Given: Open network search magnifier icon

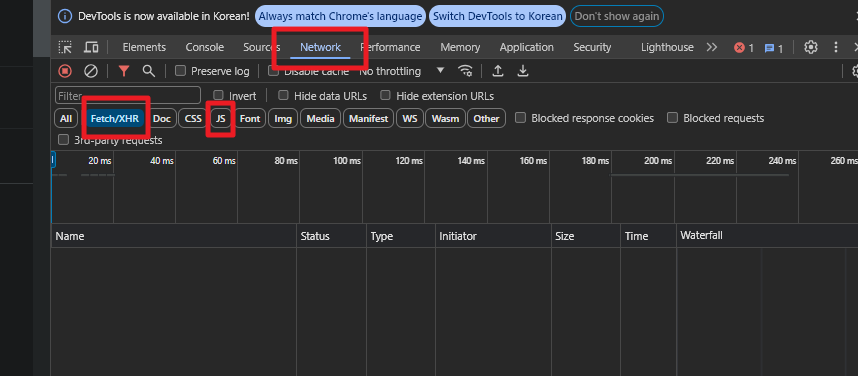Looking at the screenshot, I should tap(148, 71).
